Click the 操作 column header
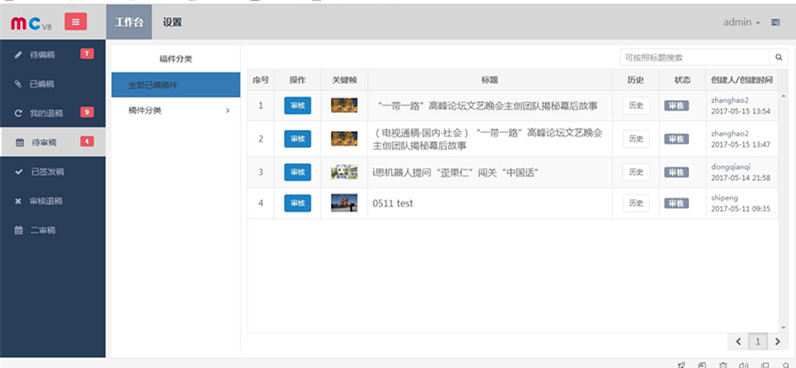 pyautogui.click(x=297, y=80)
